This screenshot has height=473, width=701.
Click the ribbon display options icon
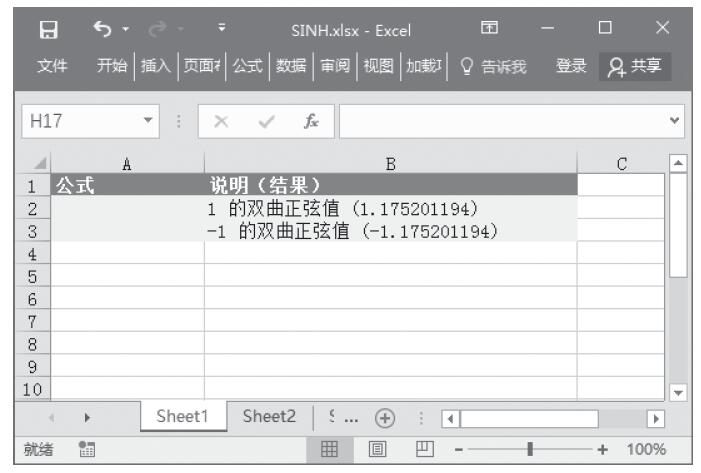point(489,30)
